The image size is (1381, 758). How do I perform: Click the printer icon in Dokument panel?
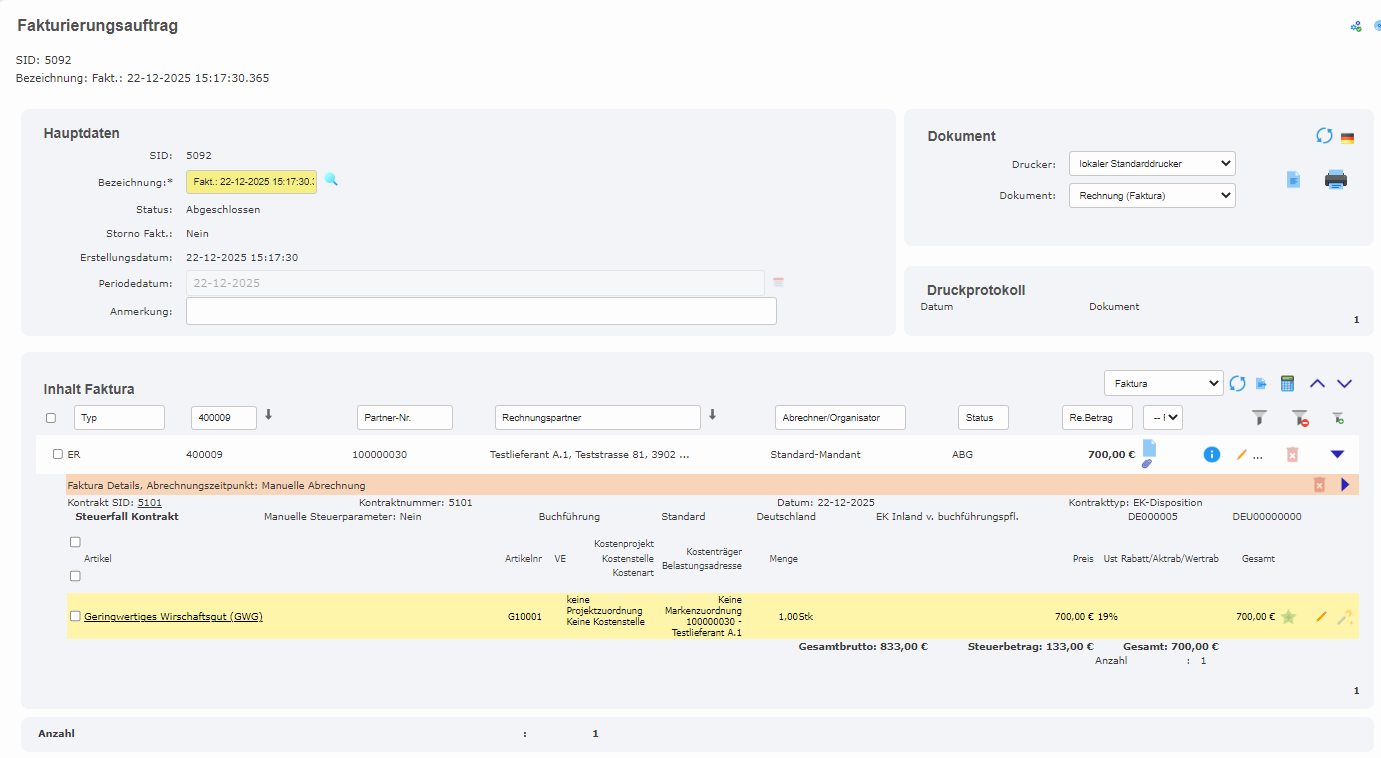(x=1336, y=180)
